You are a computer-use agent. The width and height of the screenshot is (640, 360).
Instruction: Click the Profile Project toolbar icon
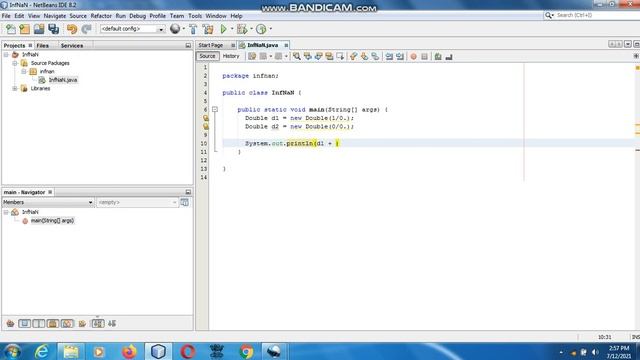click(x=261, y=29)
